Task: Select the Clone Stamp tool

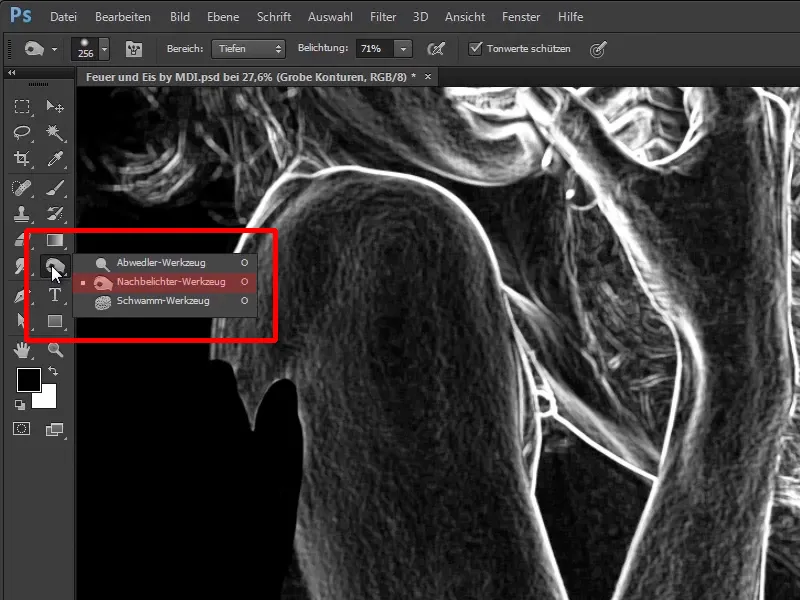Action: coord(21,214)
